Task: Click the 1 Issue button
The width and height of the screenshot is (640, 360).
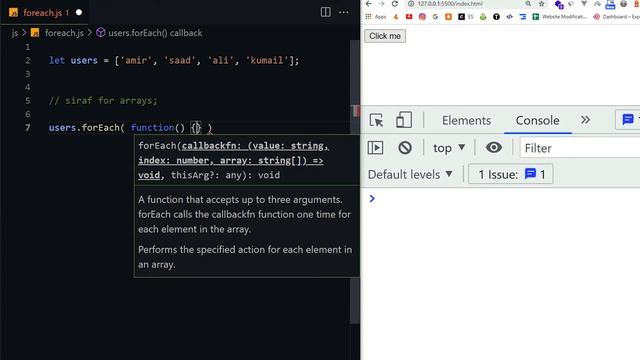Action: point(511,174)
